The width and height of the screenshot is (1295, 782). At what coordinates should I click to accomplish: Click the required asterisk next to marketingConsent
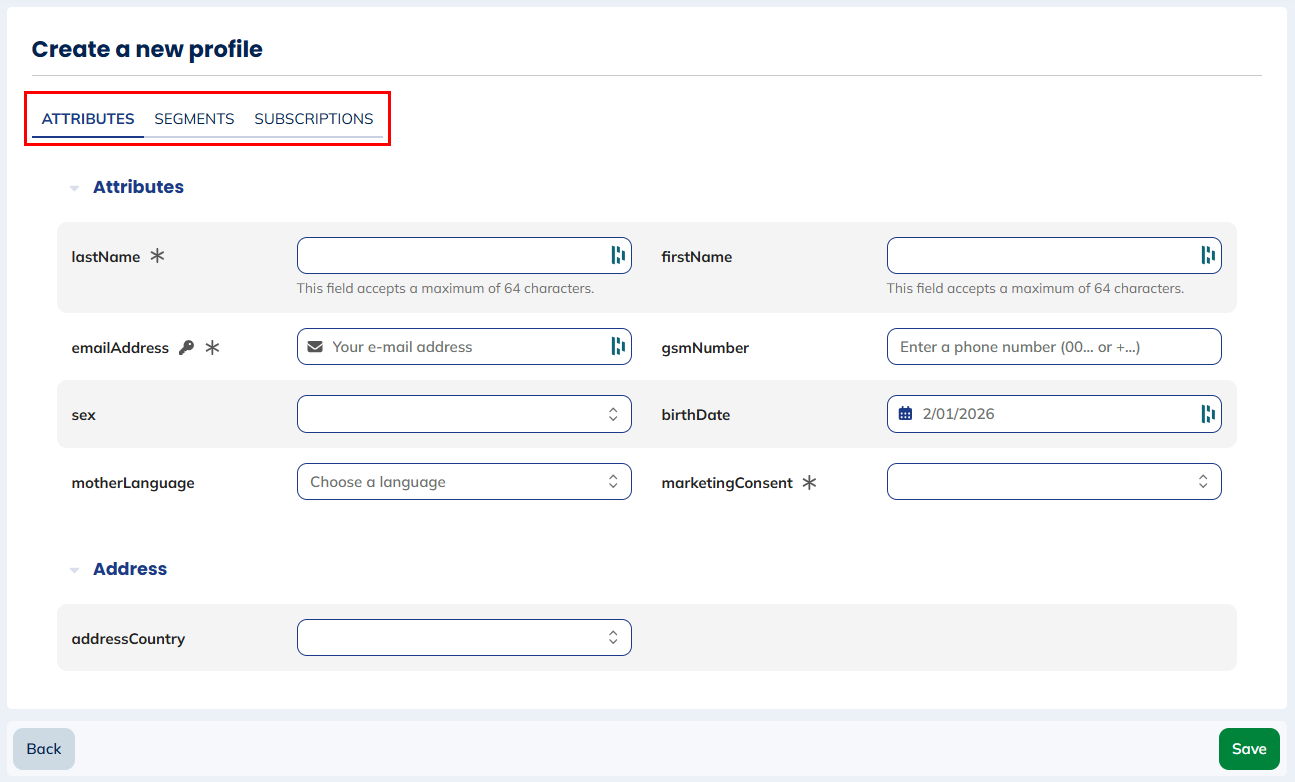coord(809,483)
